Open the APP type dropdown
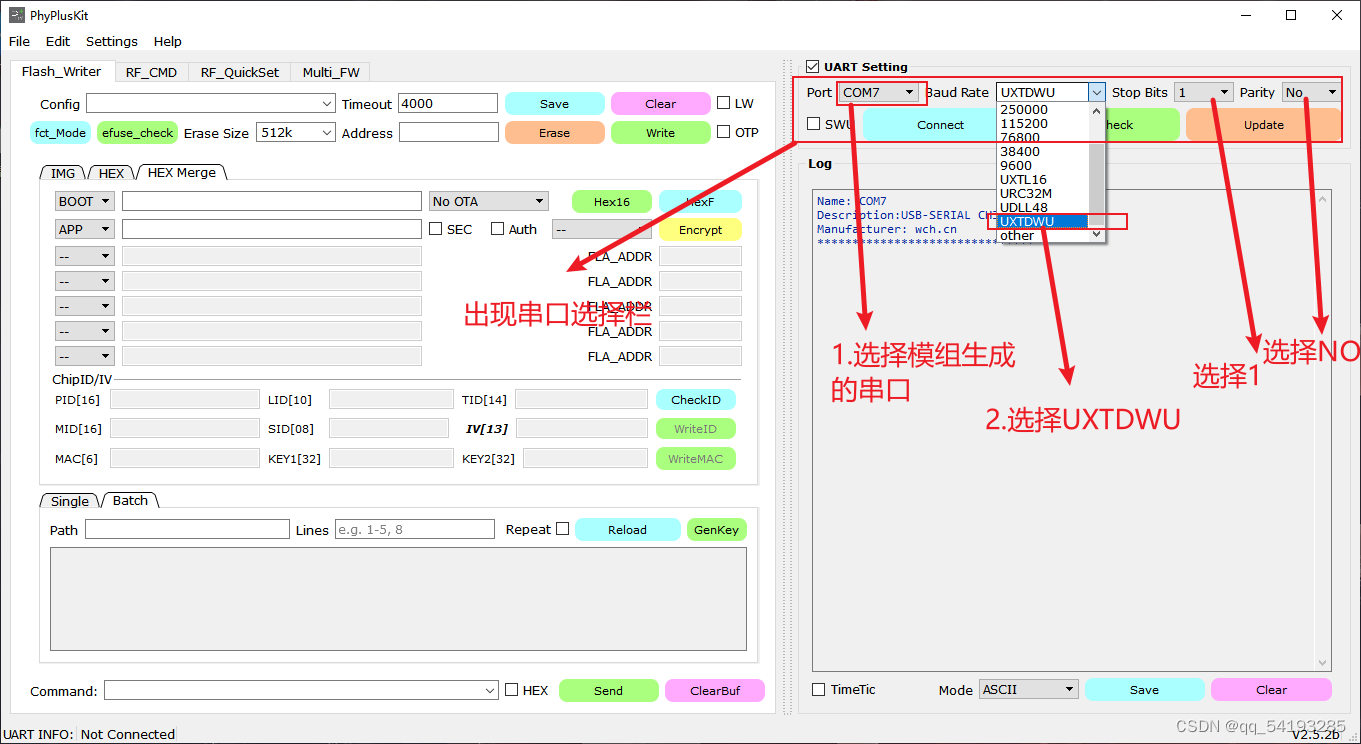Image resolution: width=1361 pixels, height=744 pixels. [84, 229]
